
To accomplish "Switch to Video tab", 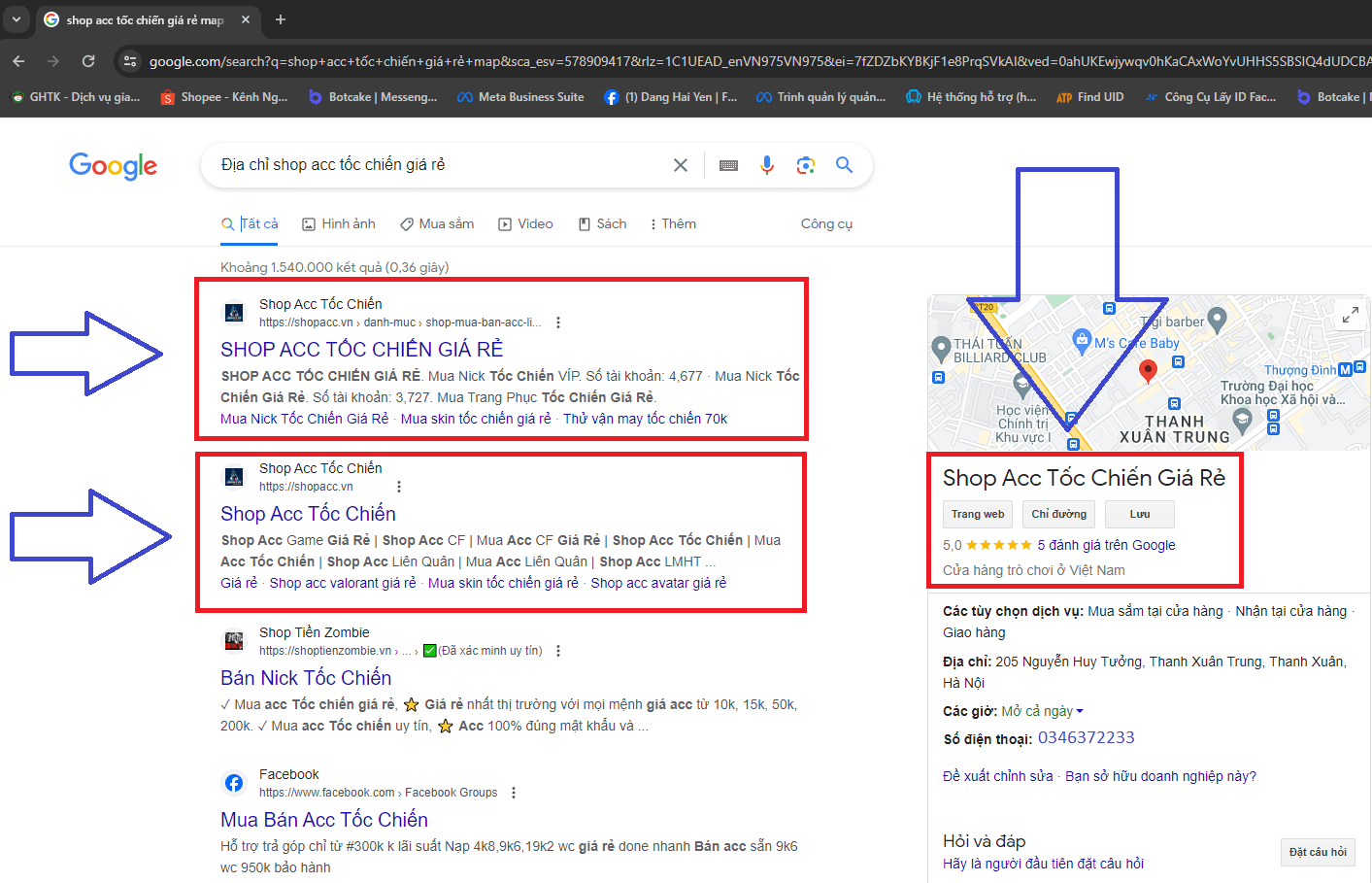I will coord(525,223).
